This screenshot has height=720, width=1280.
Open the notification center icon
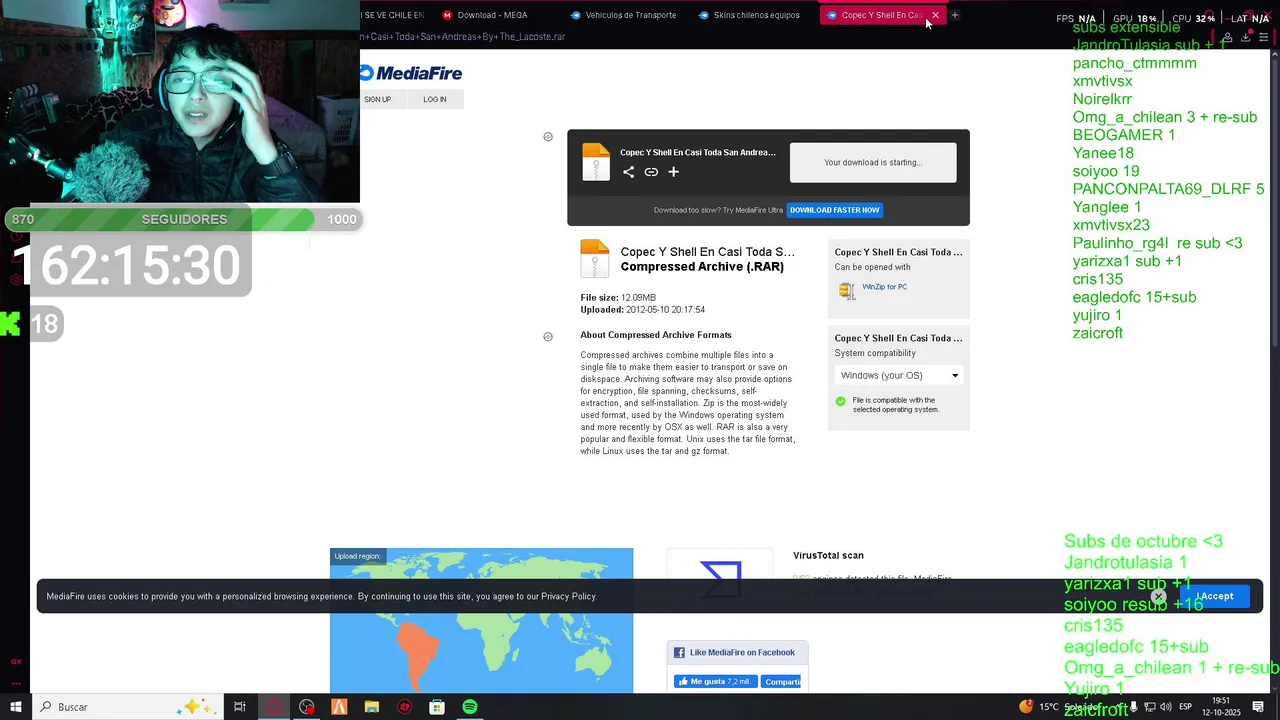click(x=1258, y=707)
